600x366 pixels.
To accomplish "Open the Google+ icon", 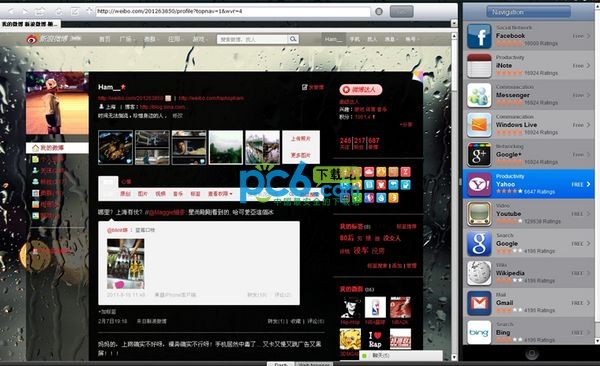I will pyautogui.click(x=479, y=155).
